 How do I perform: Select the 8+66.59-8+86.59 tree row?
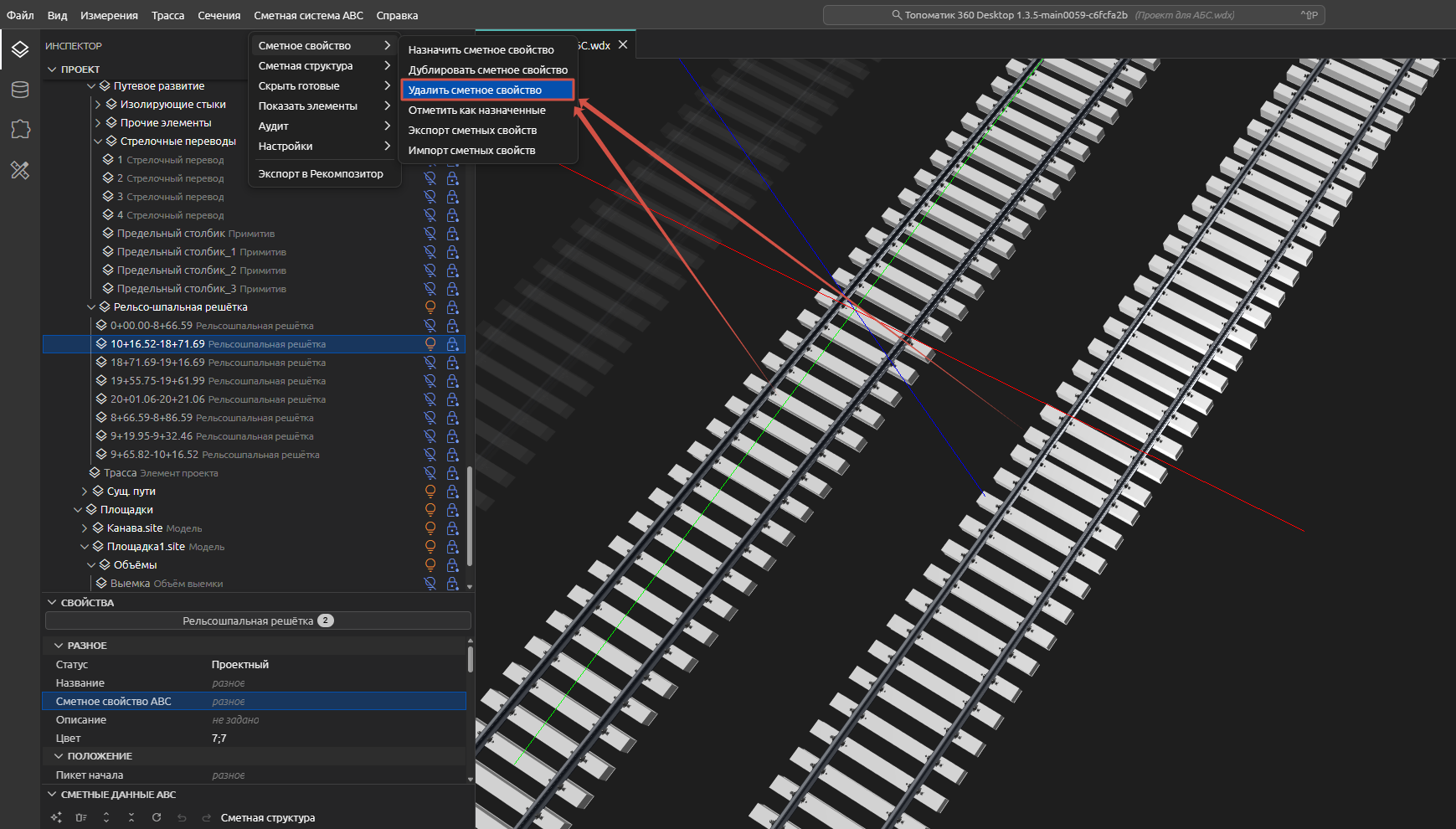255,418
